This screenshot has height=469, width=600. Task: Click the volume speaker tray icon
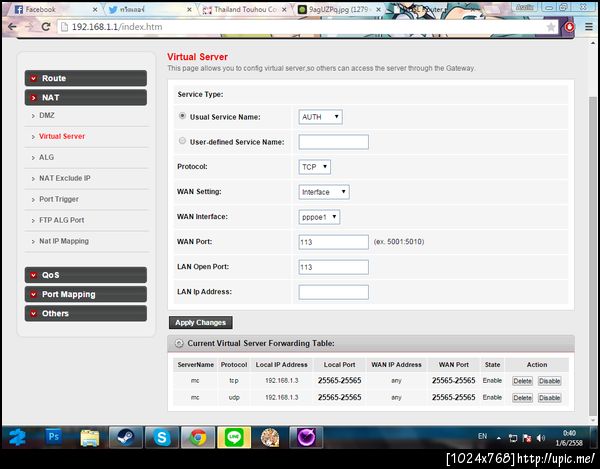[541, 438]
